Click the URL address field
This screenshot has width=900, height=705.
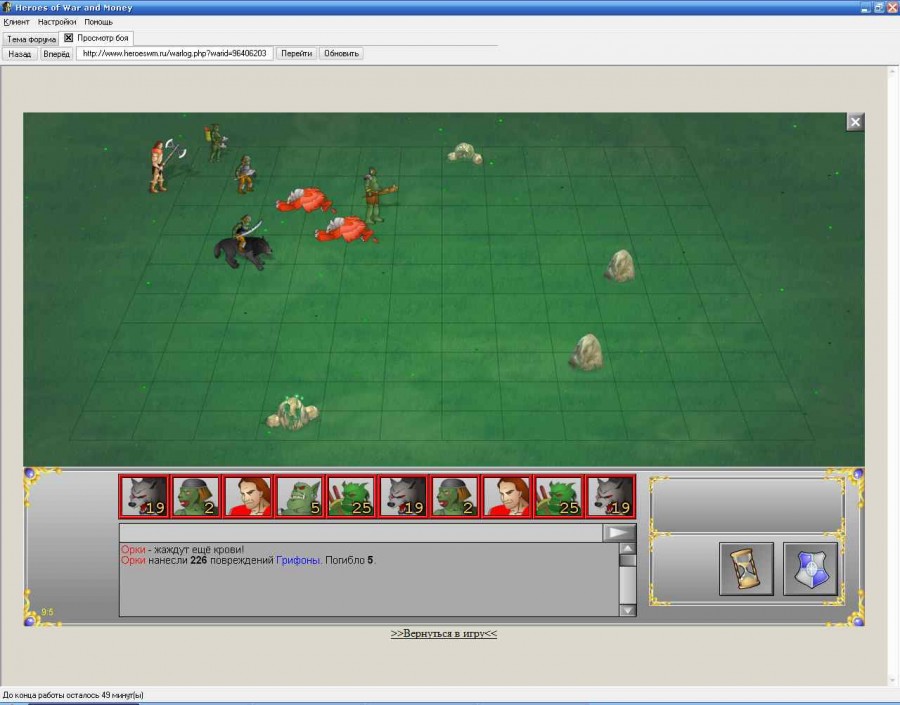(174, 53)
